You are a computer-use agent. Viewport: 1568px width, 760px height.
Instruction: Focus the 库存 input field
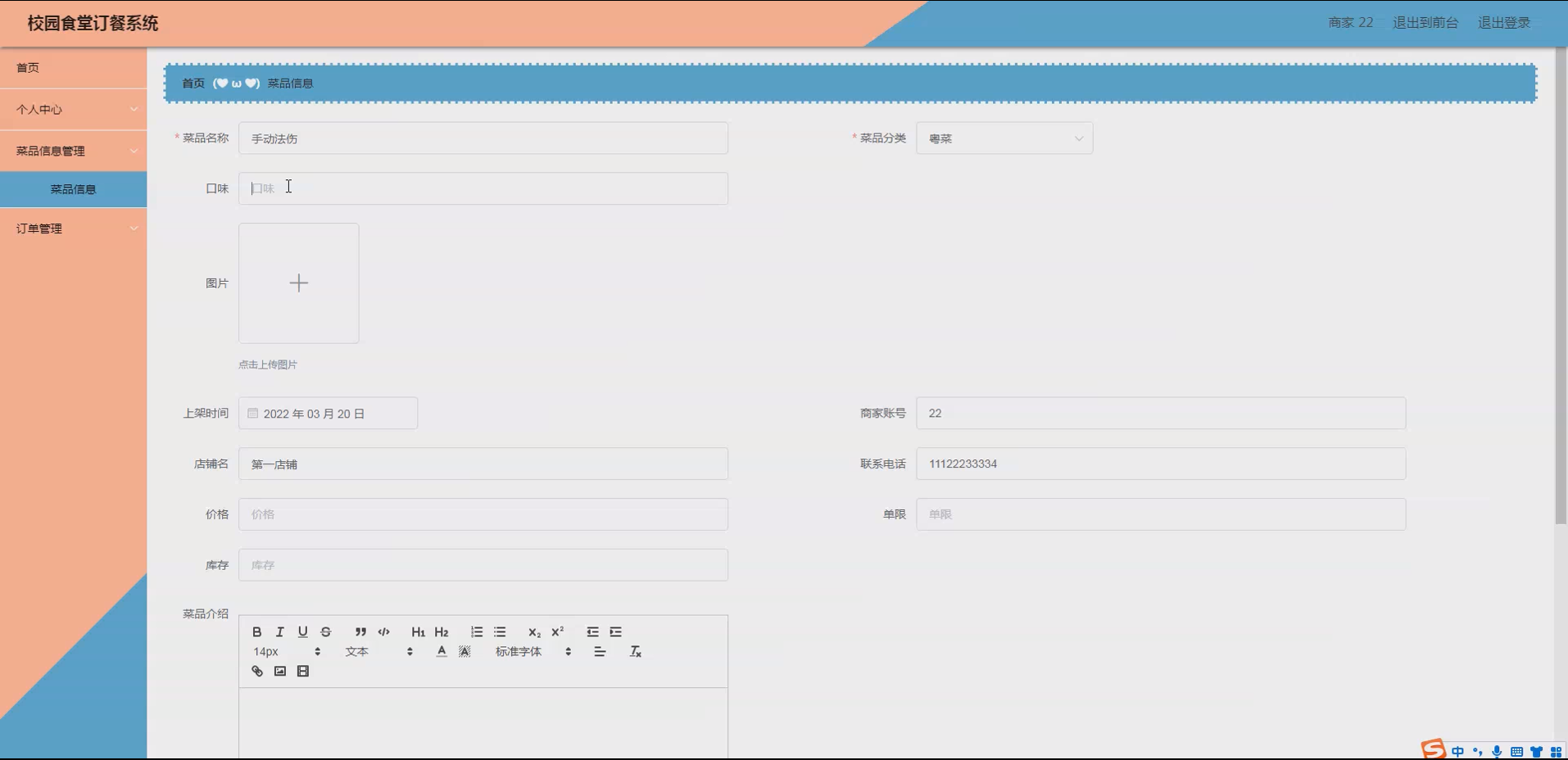pyautogui.click(x=483, y=565)
